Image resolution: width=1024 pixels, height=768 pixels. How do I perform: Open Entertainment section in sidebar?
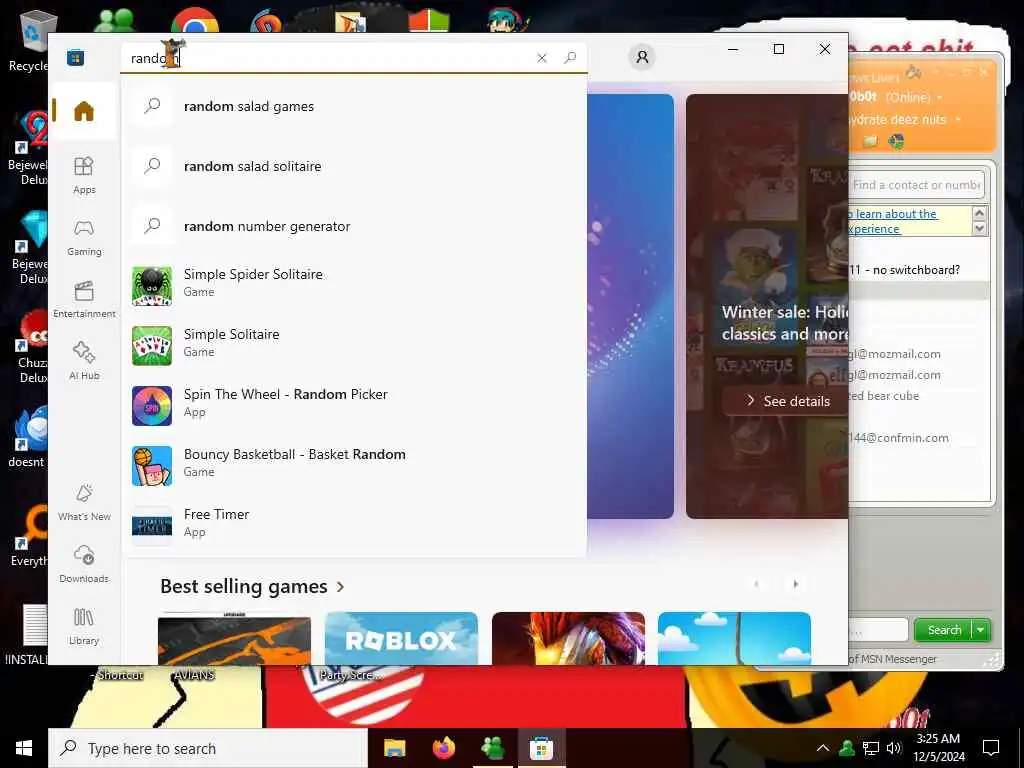(x=84, y=300)
